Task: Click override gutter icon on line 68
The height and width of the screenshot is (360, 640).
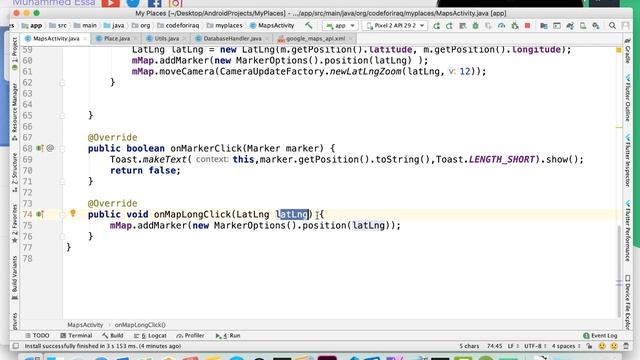Action: pos(40,148)
